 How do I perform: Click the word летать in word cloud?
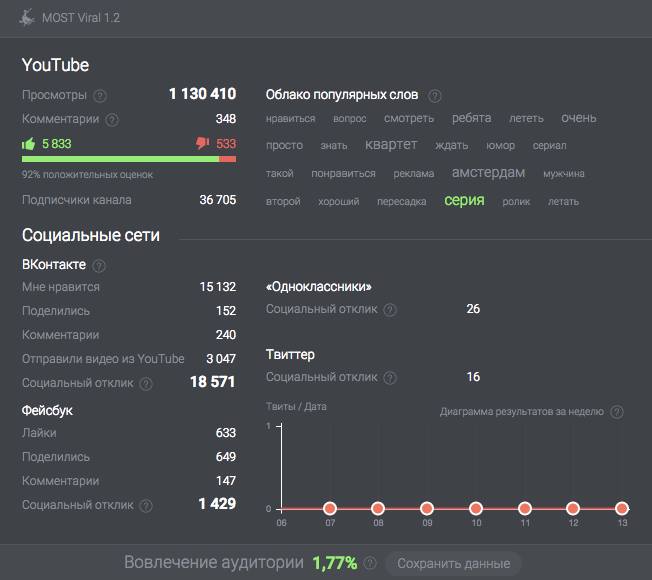click(563, 202)
